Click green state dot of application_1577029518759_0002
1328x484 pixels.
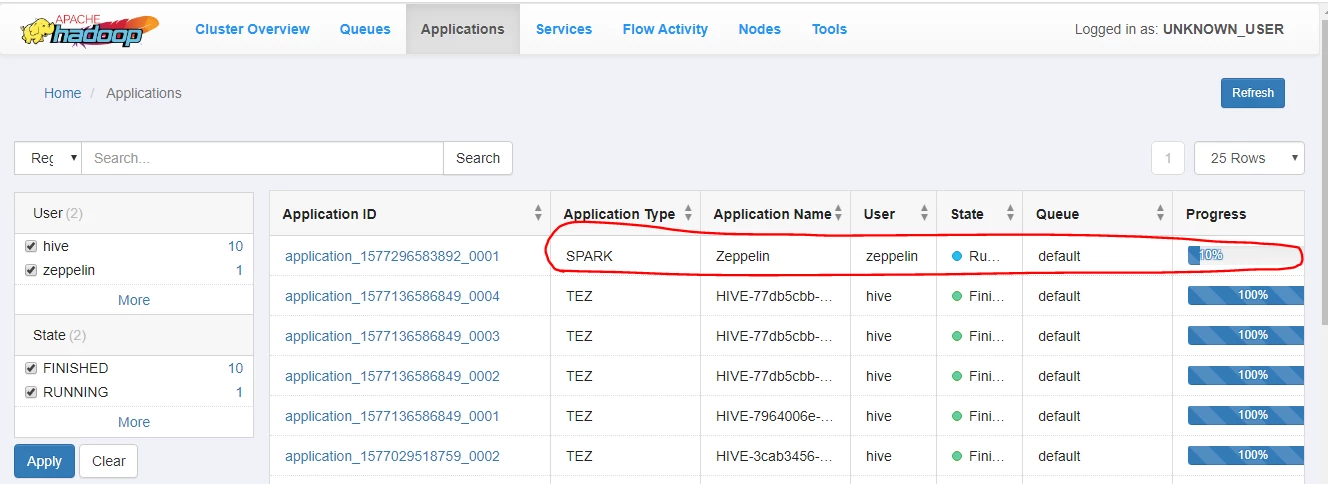coord(957,456)
